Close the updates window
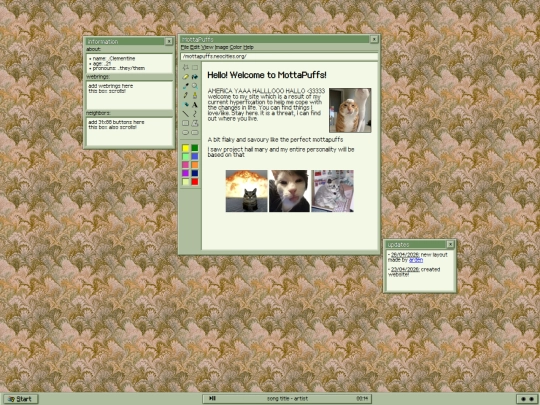The image size is (540, 405). click(450, 244)
